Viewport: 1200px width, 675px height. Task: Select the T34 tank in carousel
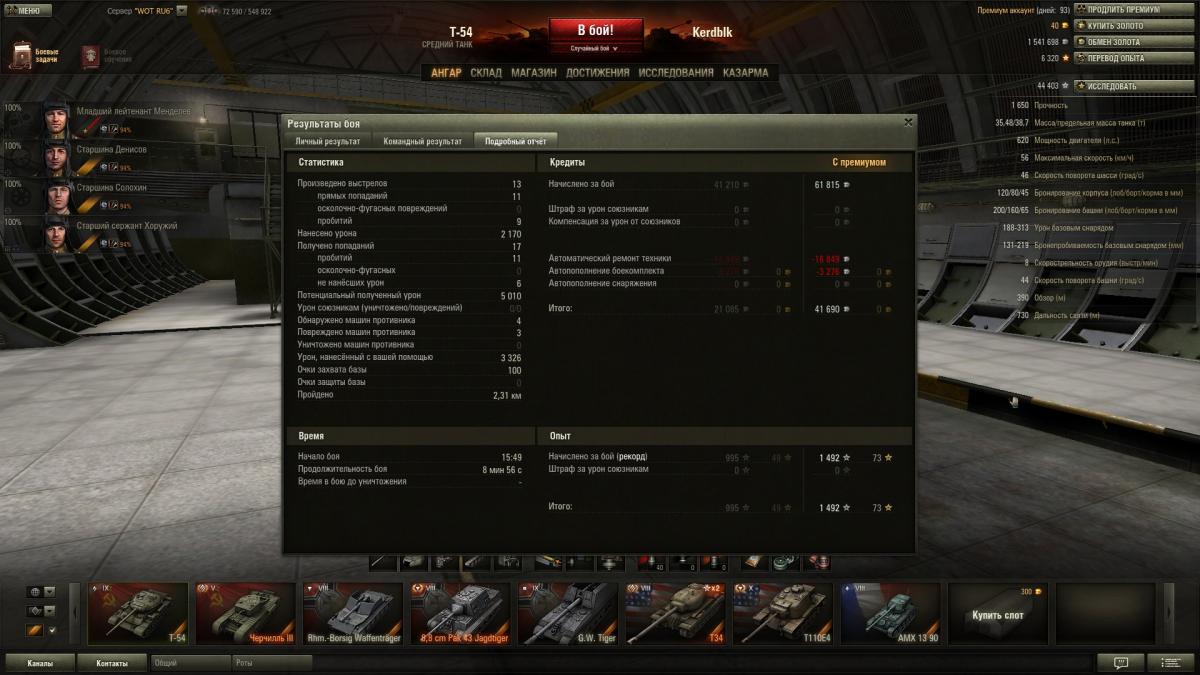[675, 613]
